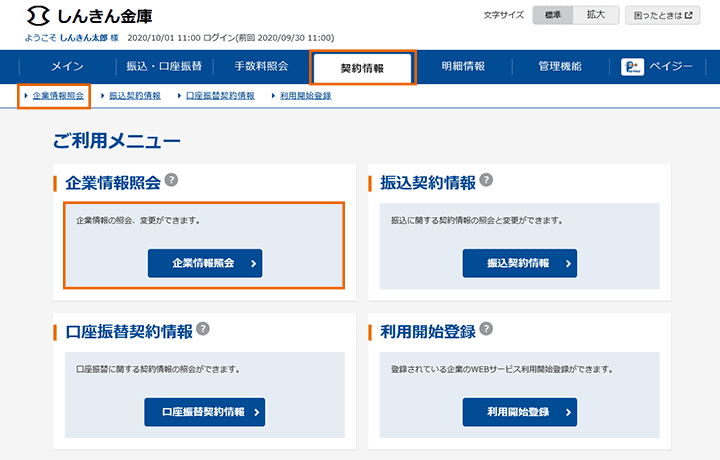The height and width of the screenshot is (460, 720).
Task: Click 企業情報照会 submenu link
Action: (58, 96)
